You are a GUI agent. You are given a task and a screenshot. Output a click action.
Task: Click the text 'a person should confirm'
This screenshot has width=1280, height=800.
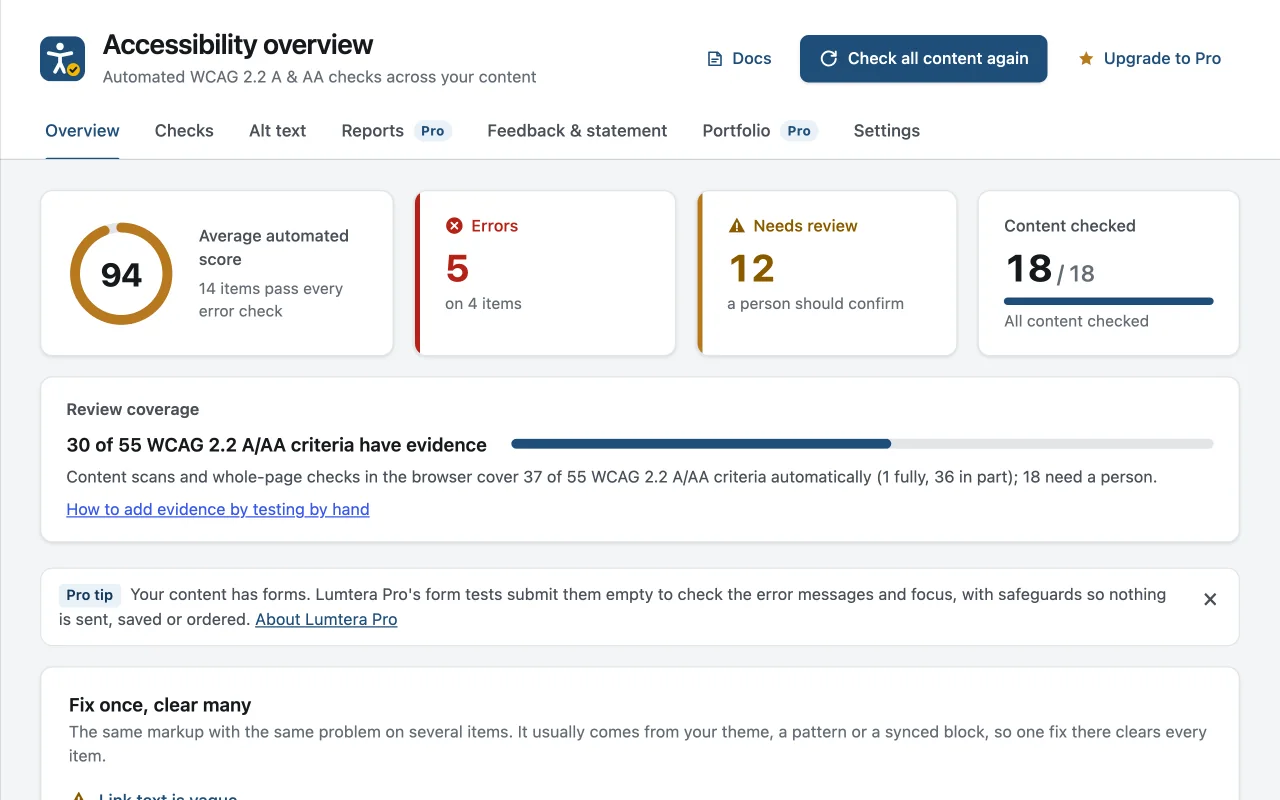click(815, 303)
